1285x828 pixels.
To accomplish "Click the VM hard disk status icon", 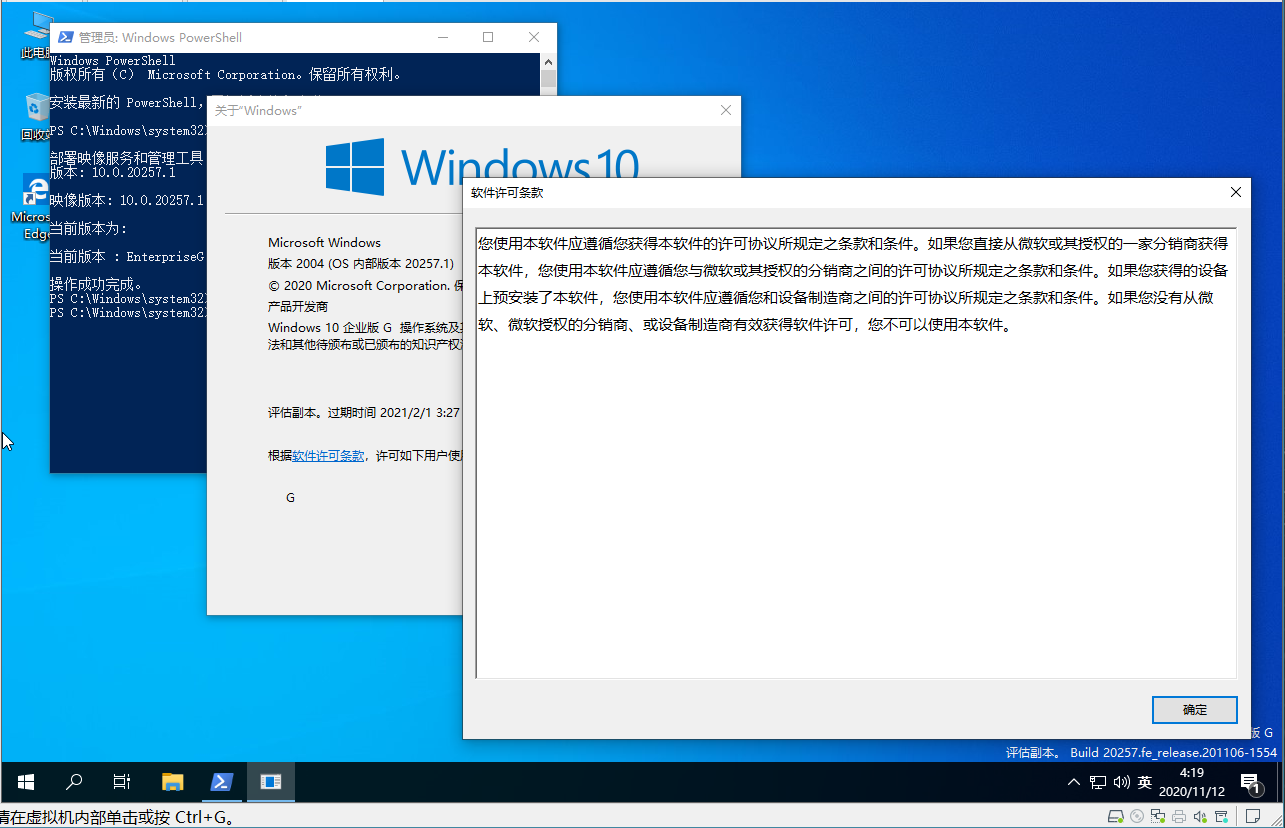I will [x=1115, y=816].
